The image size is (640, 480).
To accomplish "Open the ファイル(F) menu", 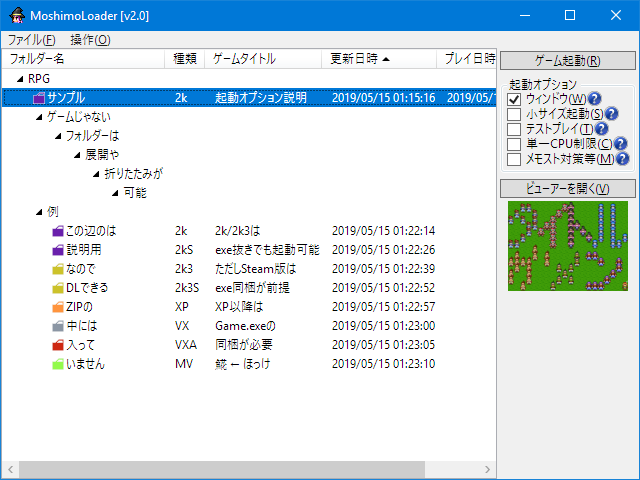I will coord(31,40).
